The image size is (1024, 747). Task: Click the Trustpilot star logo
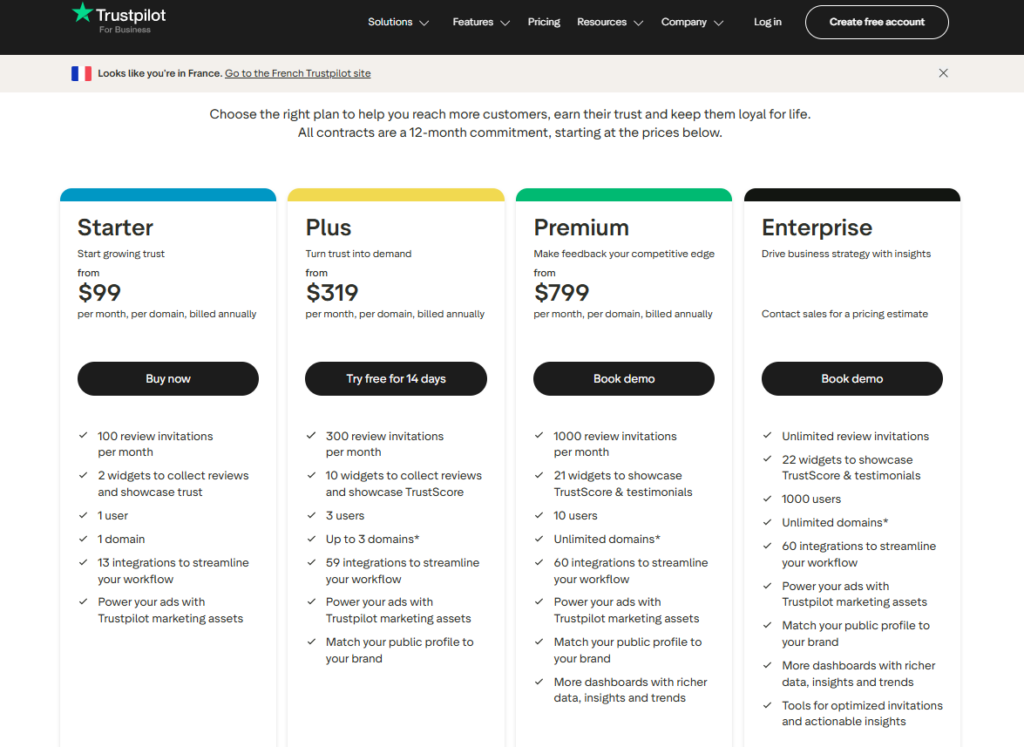click(x=82, y=12)
